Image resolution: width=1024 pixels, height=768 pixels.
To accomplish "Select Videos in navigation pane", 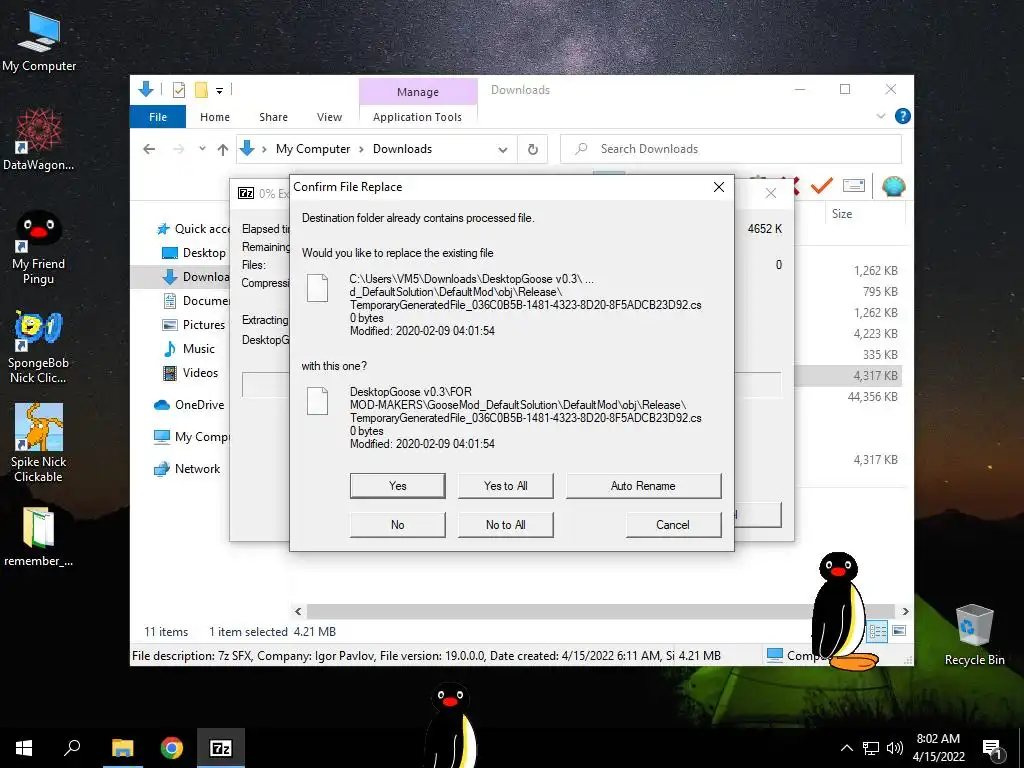I will click(190, 373).
